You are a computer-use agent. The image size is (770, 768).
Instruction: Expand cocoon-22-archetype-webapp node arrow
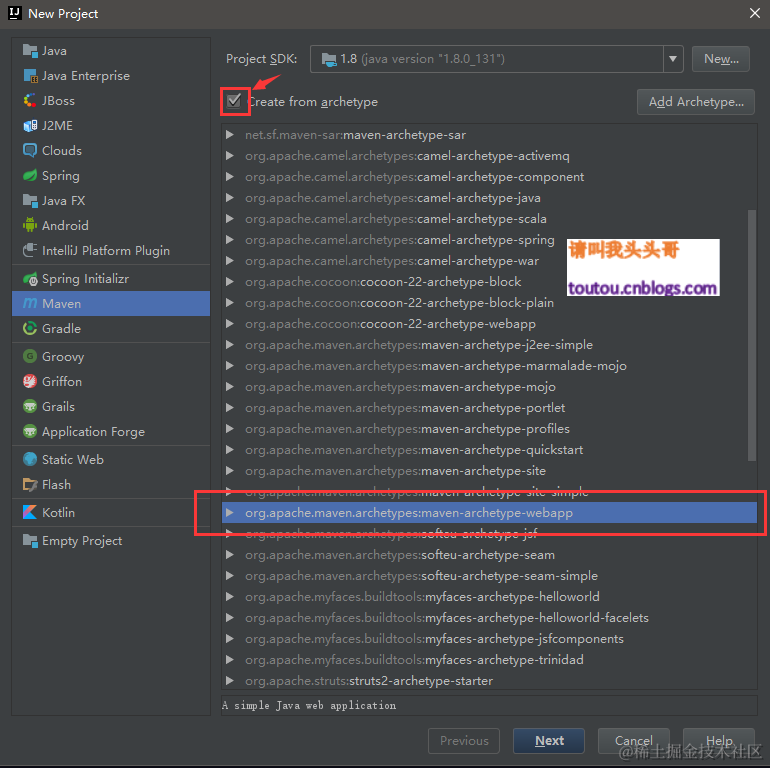tap(229, 324)
